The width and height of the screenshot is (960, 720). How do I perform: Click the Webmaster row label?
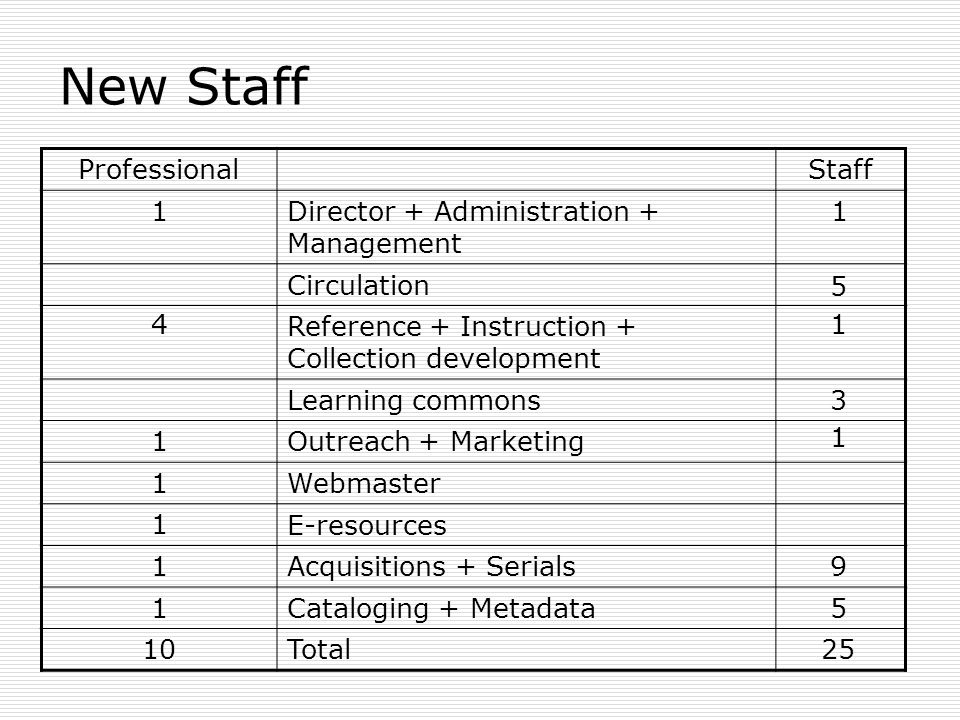(x=364, y=484)
